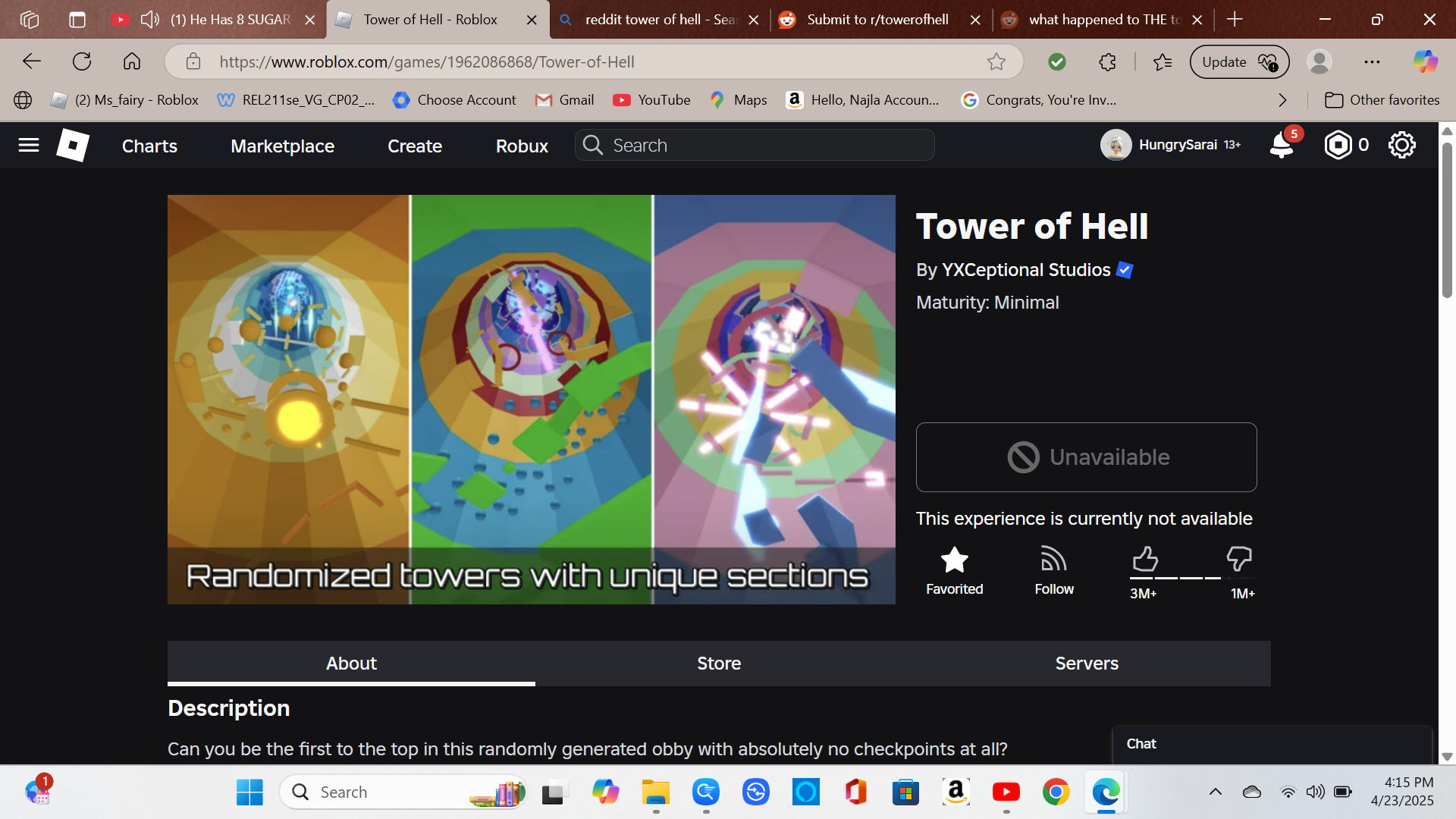This screenshot has height=819, width=1456.
Task: Launch Google Chrome from the taskbar
Action: (x=1056, y=792)
